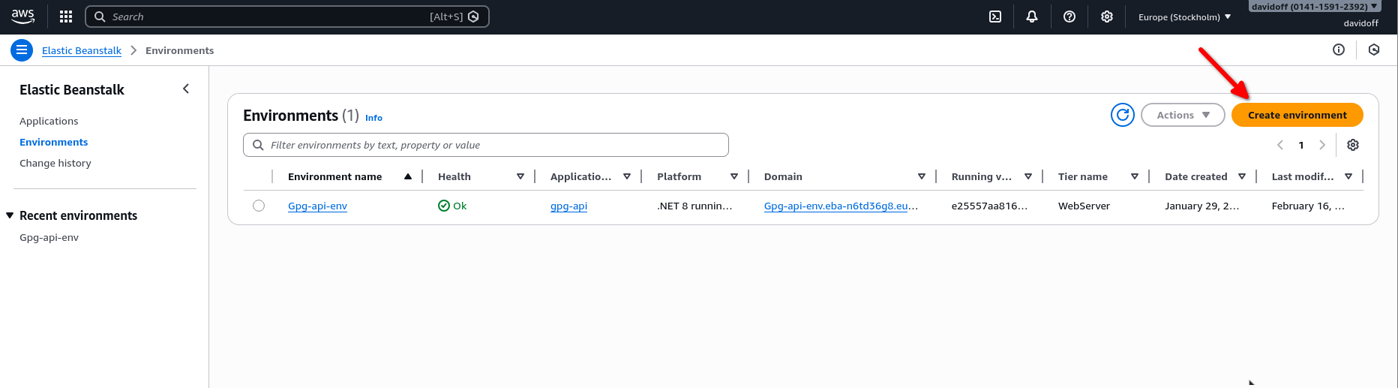Open Change history in sidebar
Viewport: 1398px width, 388px height.
55,163
